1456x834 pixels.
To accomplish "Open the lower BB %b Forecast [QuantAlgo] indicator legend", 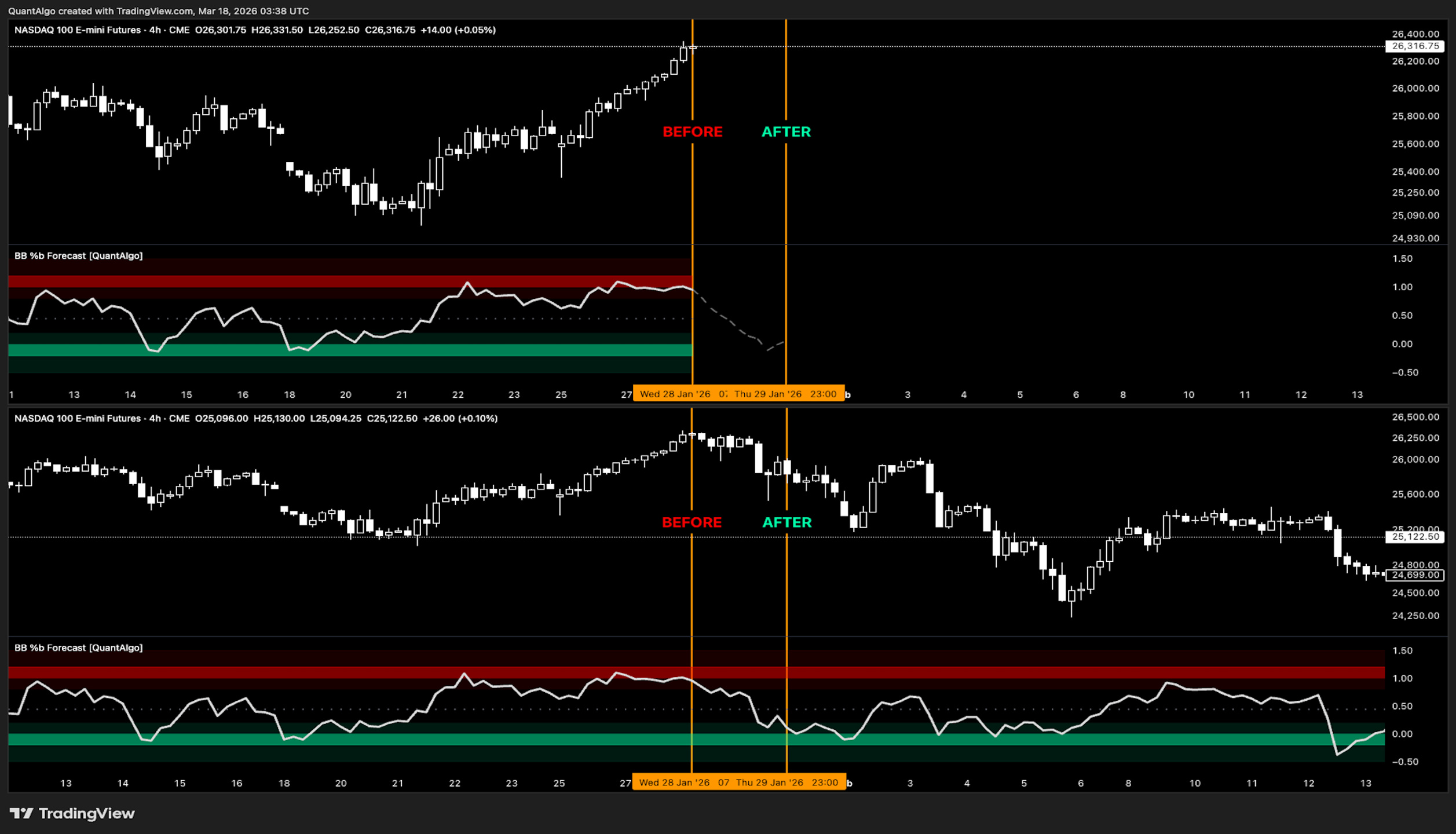I will (x=78, y=648).
